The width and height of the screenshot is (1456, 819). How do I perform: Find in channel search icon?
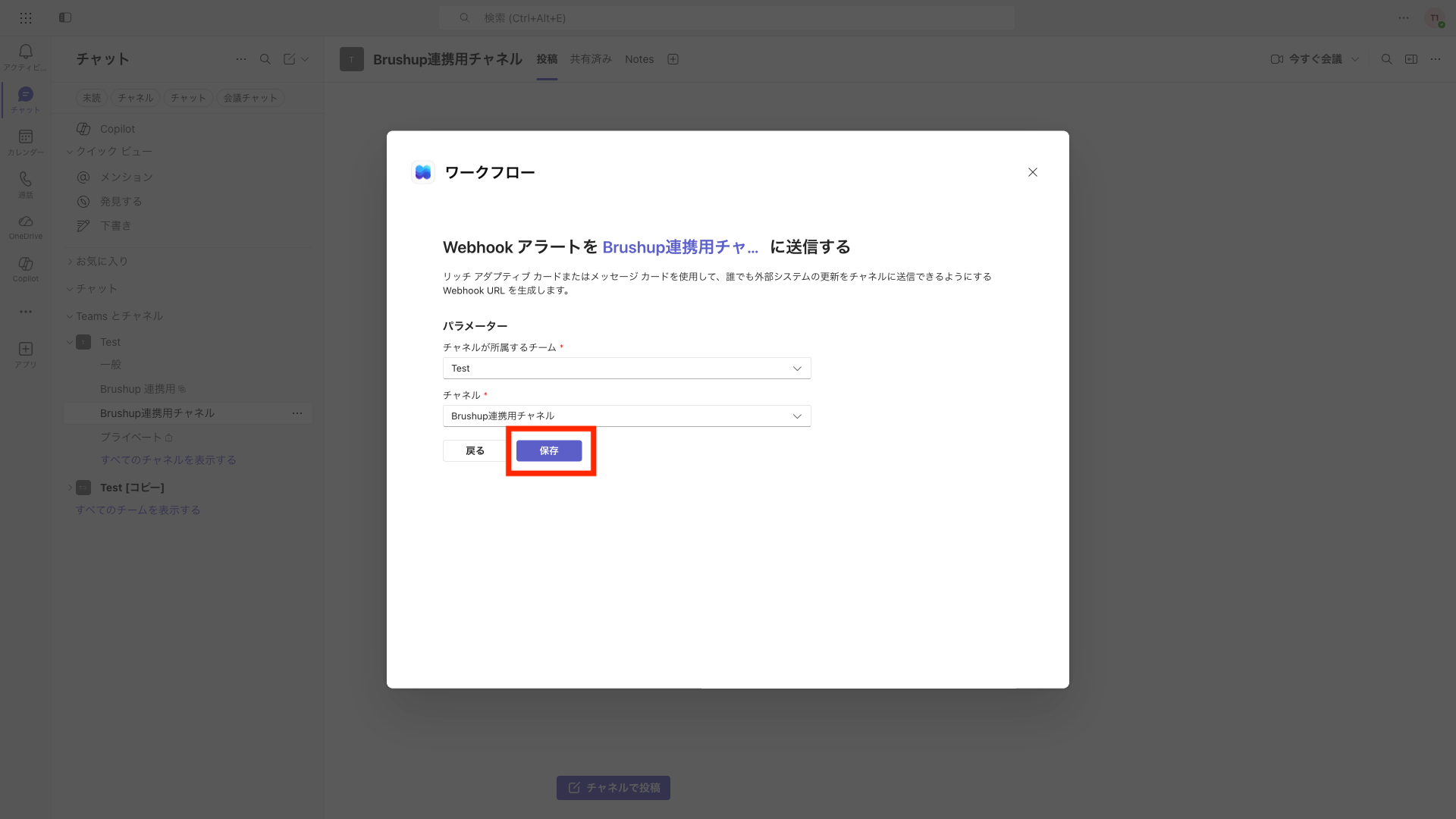coord(1386,59)
